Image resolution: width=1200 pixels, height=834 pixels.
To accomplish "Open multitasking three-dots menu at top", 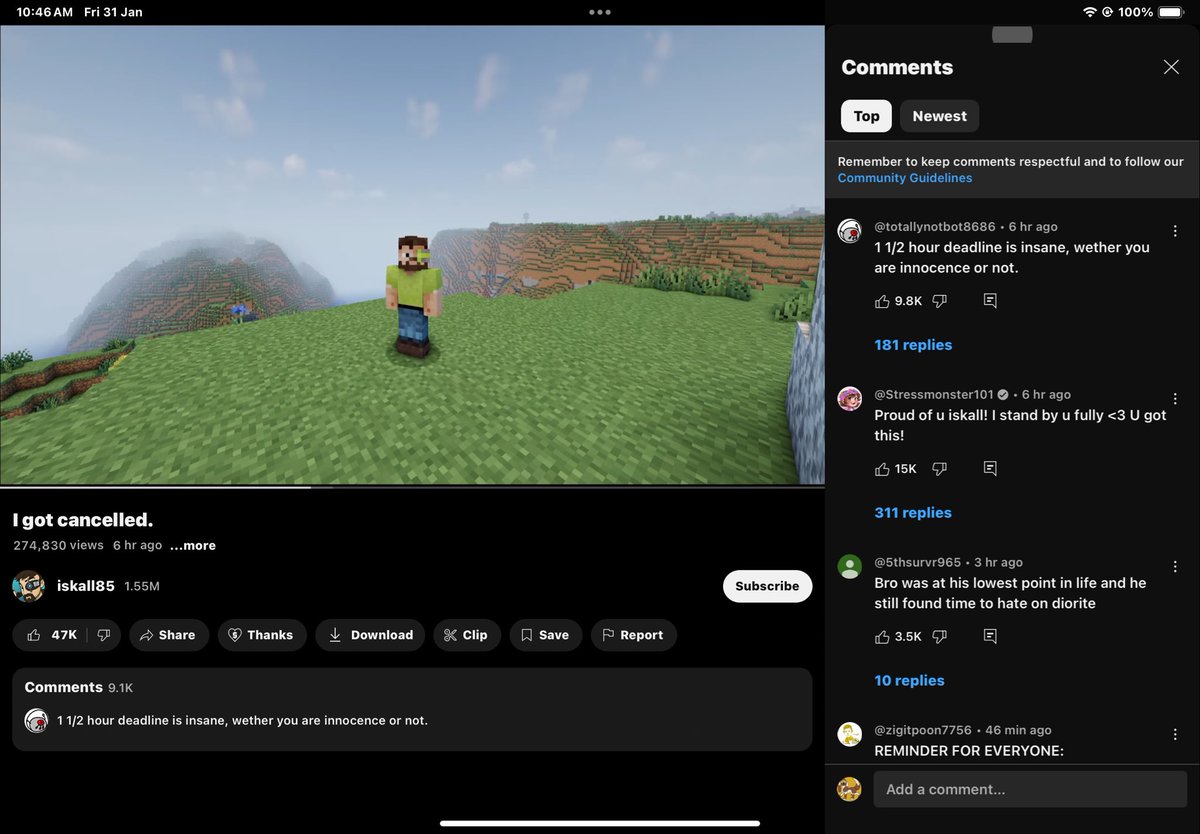I will point(600,12).
